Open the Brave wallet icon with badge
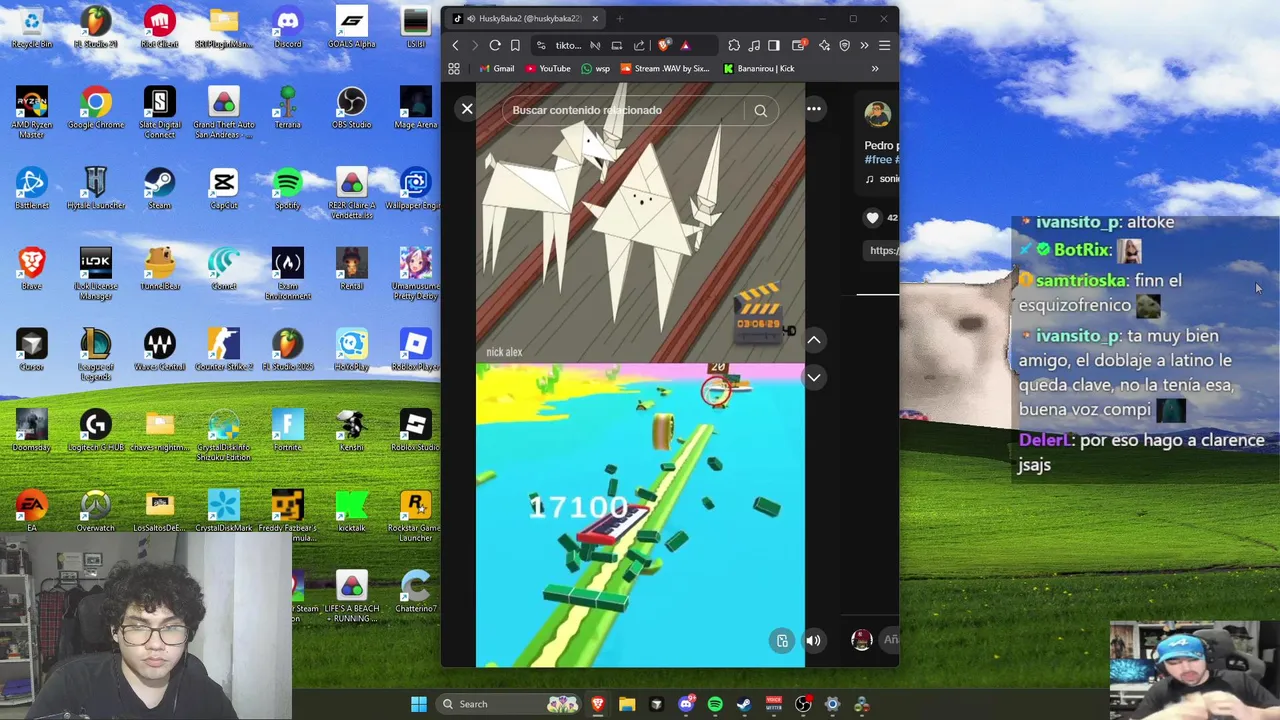1280x720 pixels. (798, 45)
